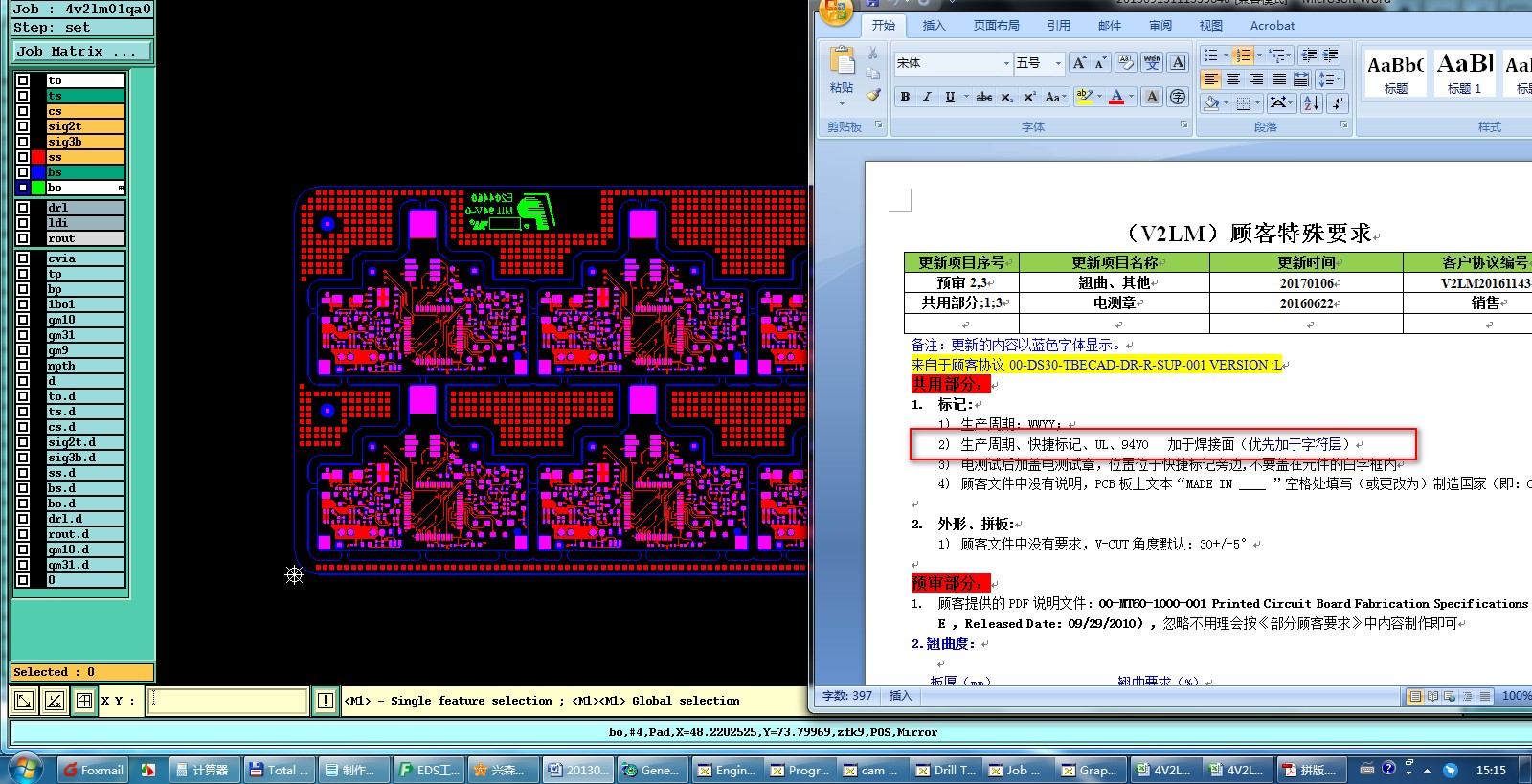Toggle display checkbox for layer to
The height and width of the screenshot is (784, 1532).
point(23,80)
